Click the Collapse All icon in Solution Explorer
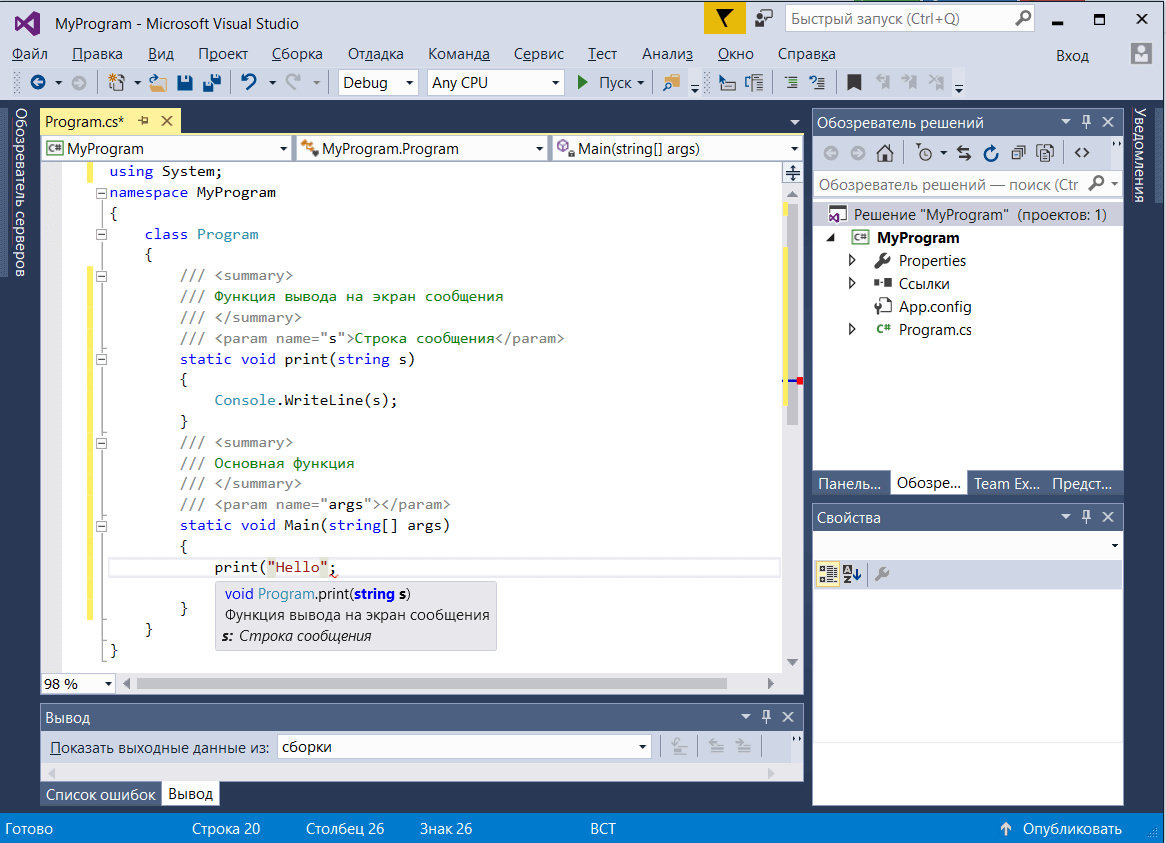Image resolution: width=1166 pixels, height=843 pixels. (1018, 153)
